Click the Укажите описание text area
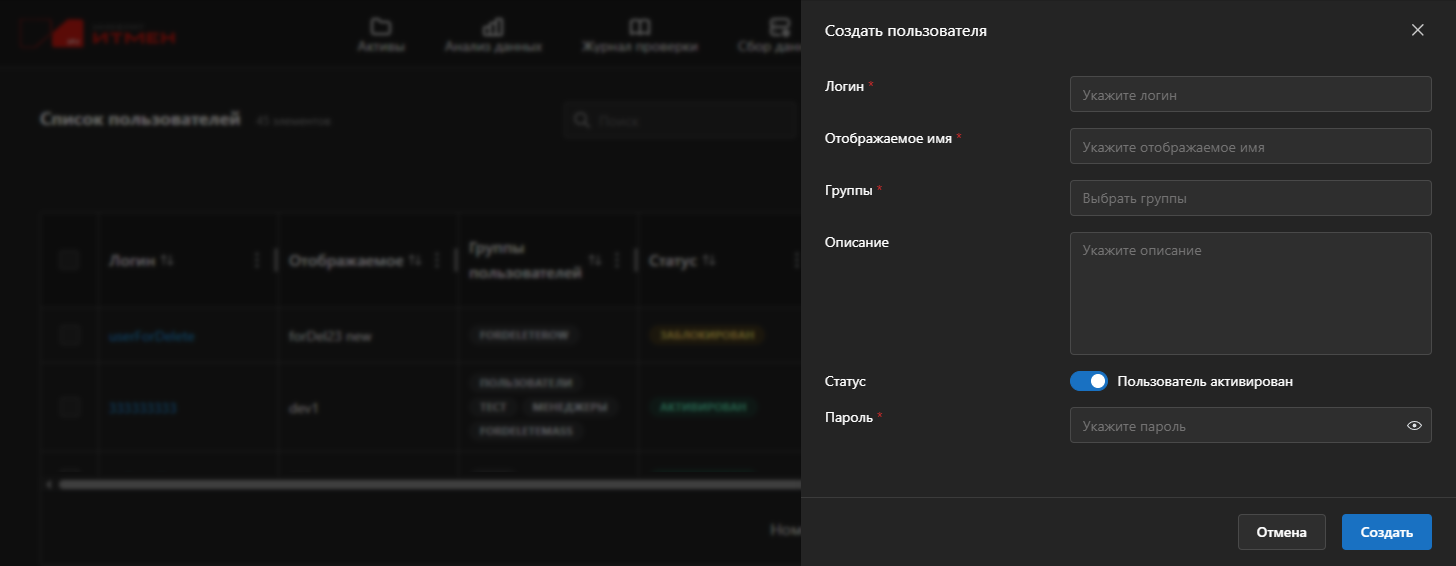This screenshot has width=1456, height=566. (x=1251, y=293)
